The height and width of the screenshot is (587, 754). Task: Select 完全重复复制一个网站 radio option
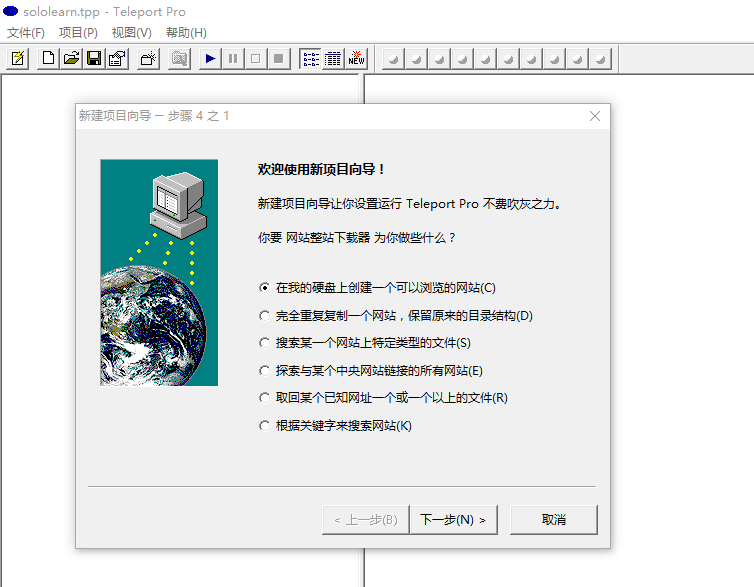coord(396,315)
